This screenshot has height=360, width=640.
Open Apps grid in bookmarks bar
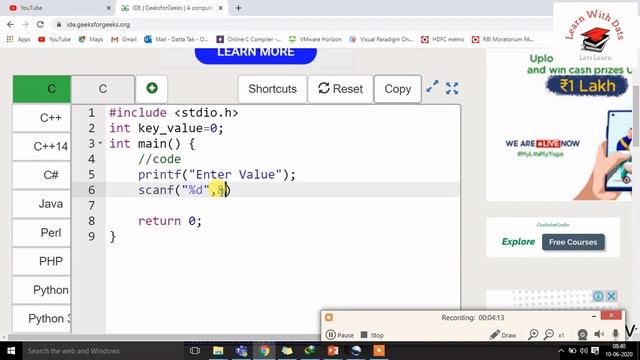coord(19,39)
